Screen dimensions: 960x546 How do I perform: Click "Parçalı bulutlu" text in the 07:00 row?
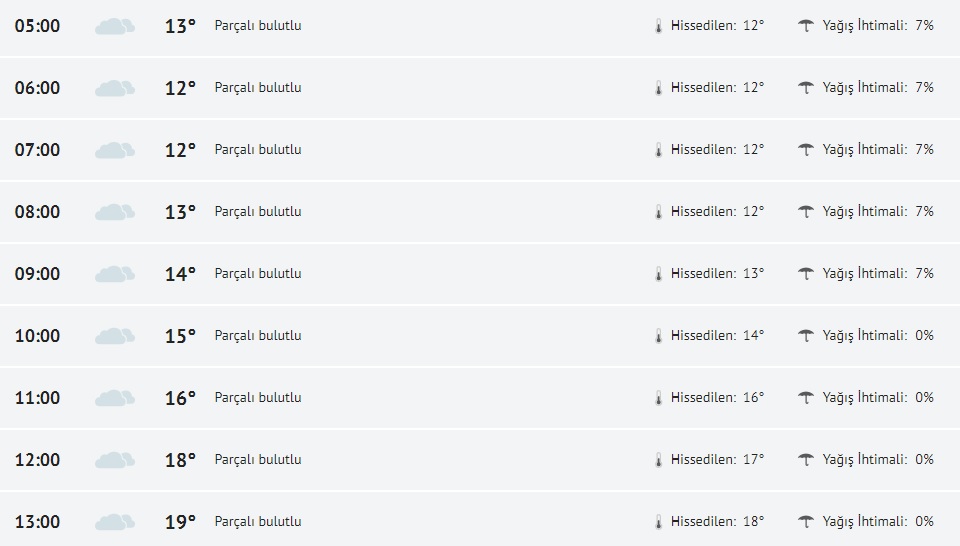[x=258, y=150]
